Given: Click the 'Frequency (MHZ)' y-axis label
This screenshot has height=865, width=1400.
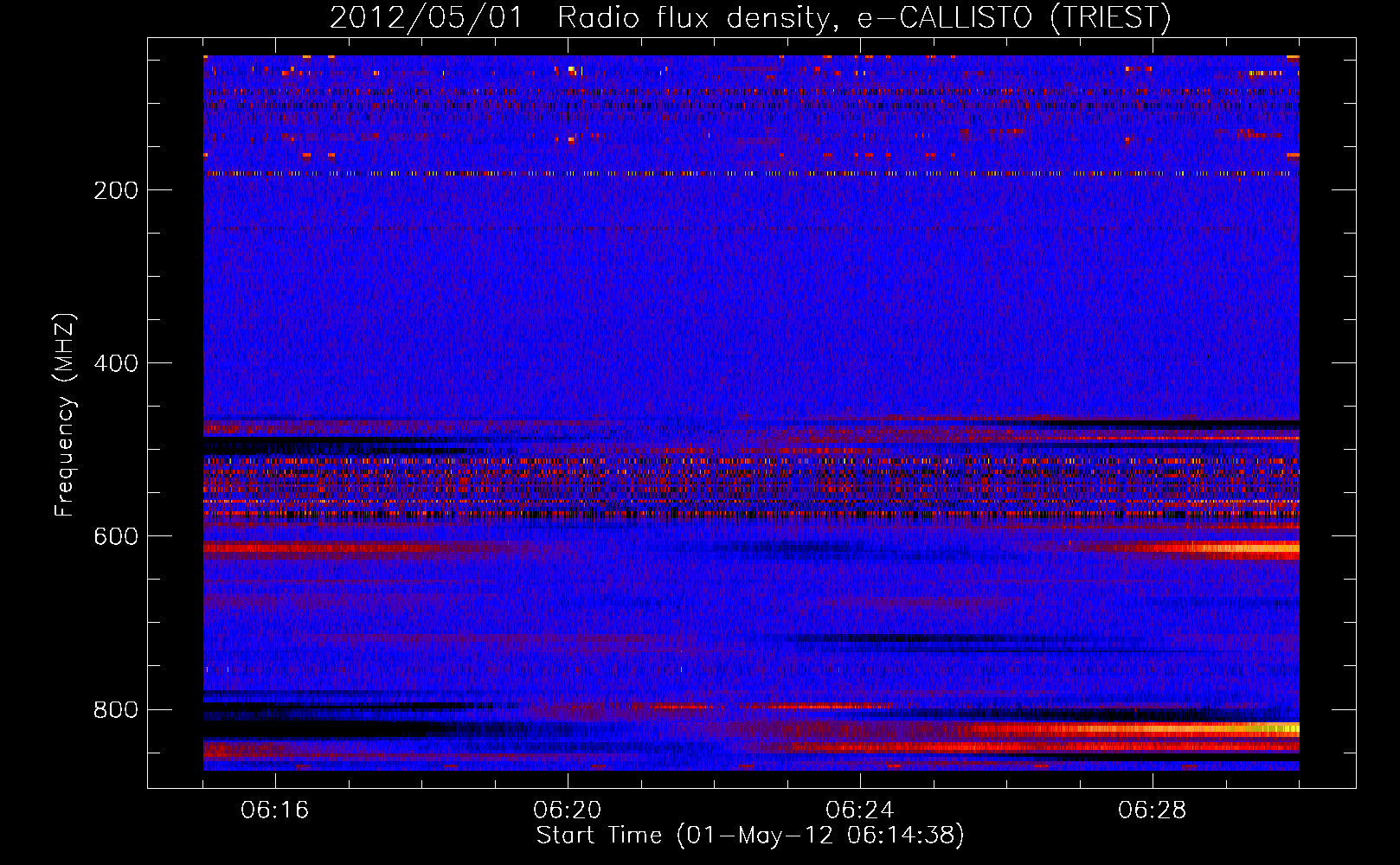Looking at the screenshot, I should (65, 415).
